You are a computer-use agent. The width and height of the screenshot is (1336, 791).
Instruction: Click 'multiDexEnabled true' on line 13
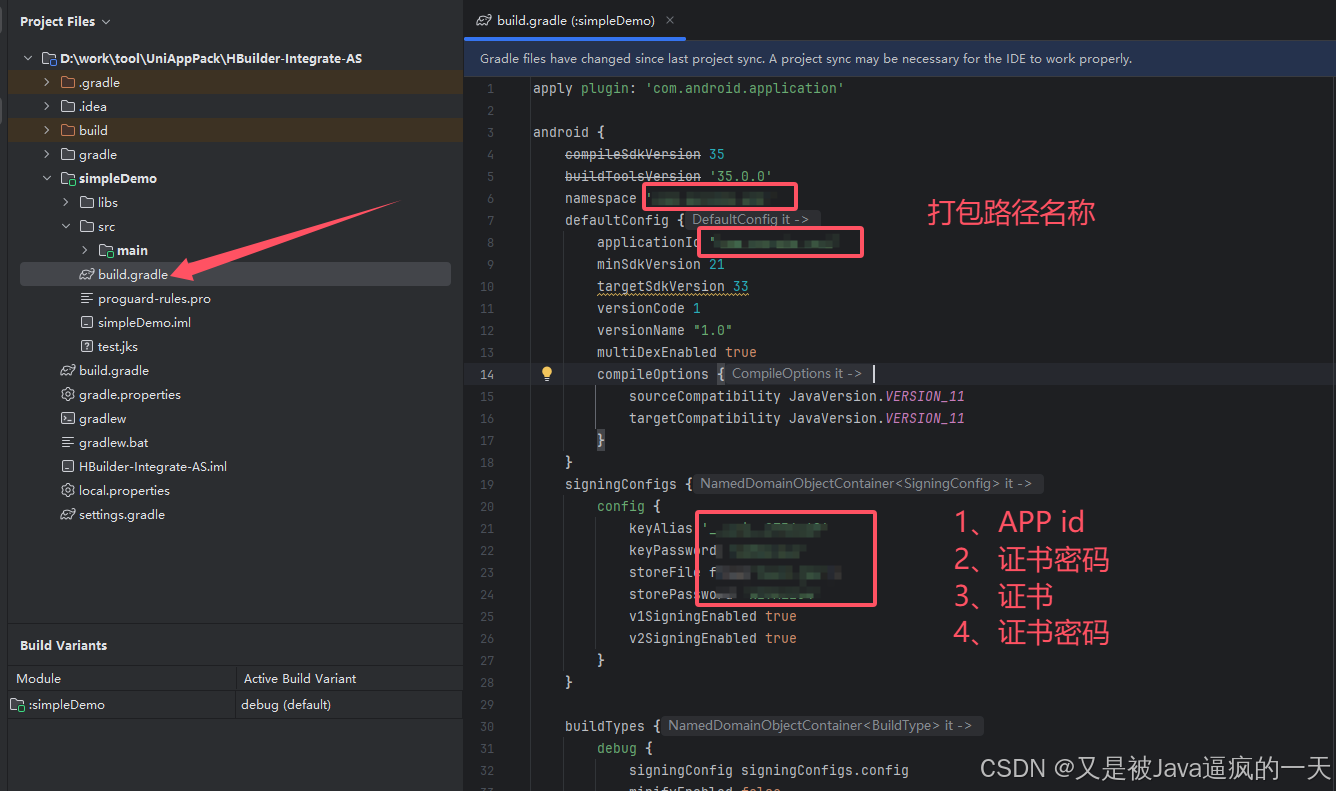click(x=677, y=352)
